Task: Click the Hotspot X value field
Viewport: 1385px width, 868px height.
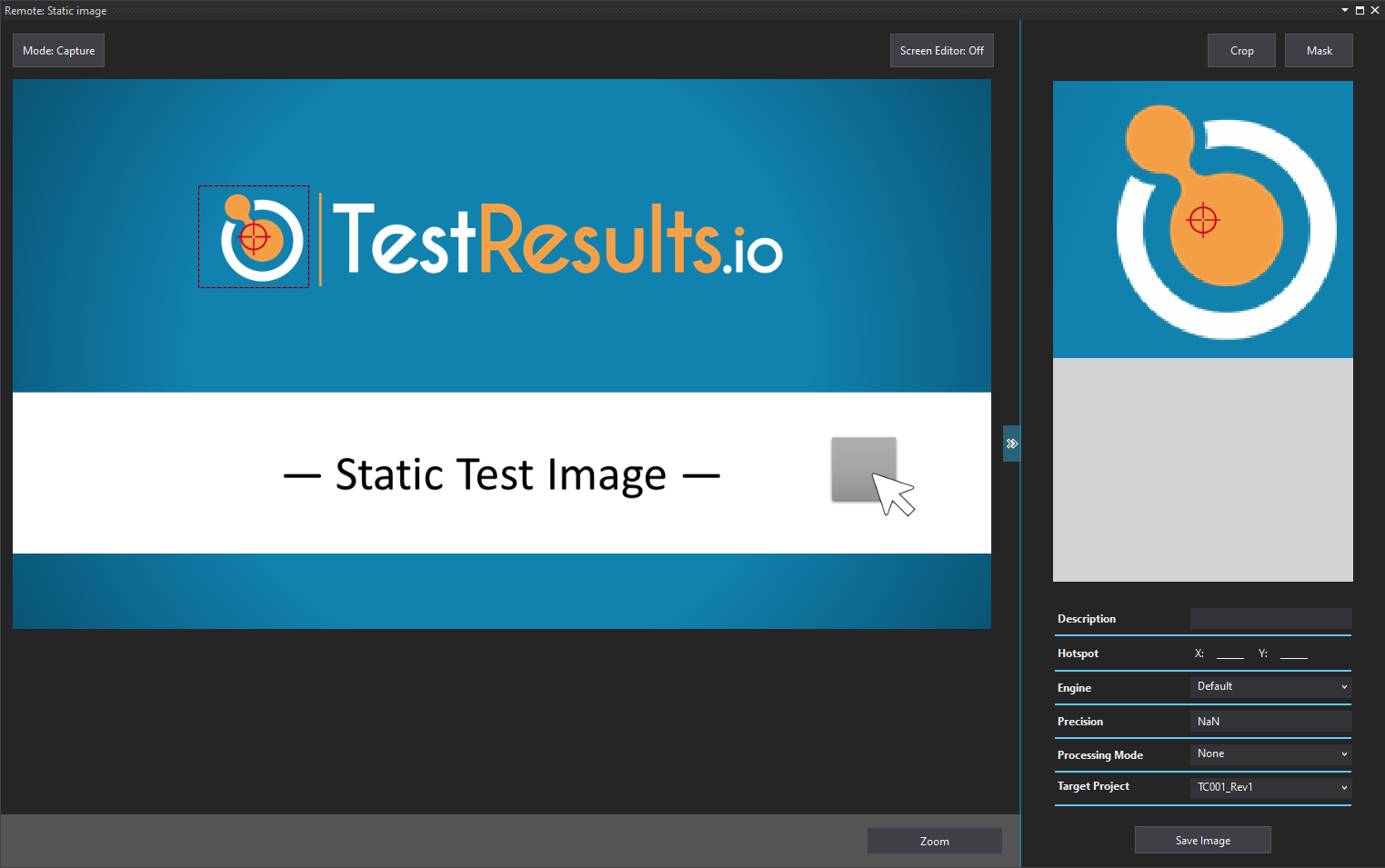Action: [x=1229, y=653]
